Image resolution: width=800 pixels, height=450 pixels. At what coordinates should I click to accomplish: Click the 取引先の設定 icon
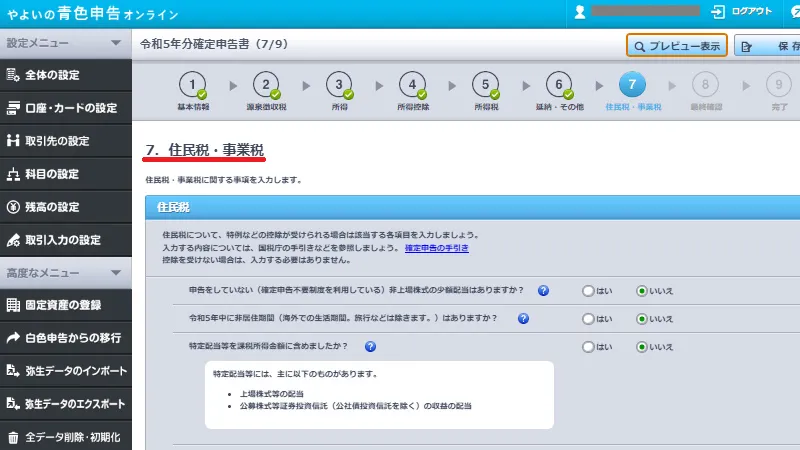pyautogui.click(x=13, y=140)
